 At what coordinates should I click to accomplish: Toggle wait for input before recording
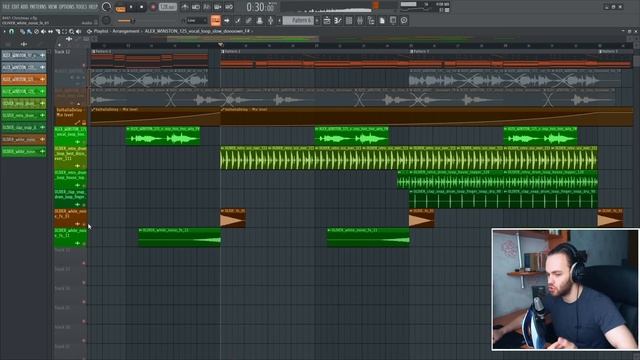click(x=196, y=7)
